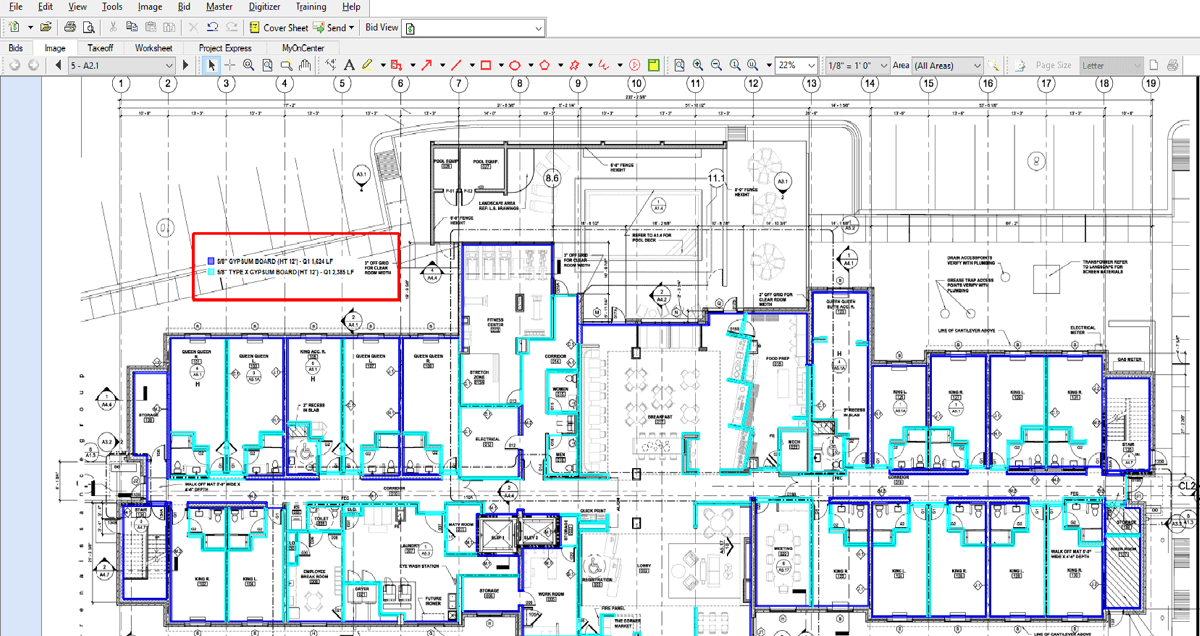Viewport: 1200px width, 636px height.
Task: Open the print preview icon
Action: [90, 28]
